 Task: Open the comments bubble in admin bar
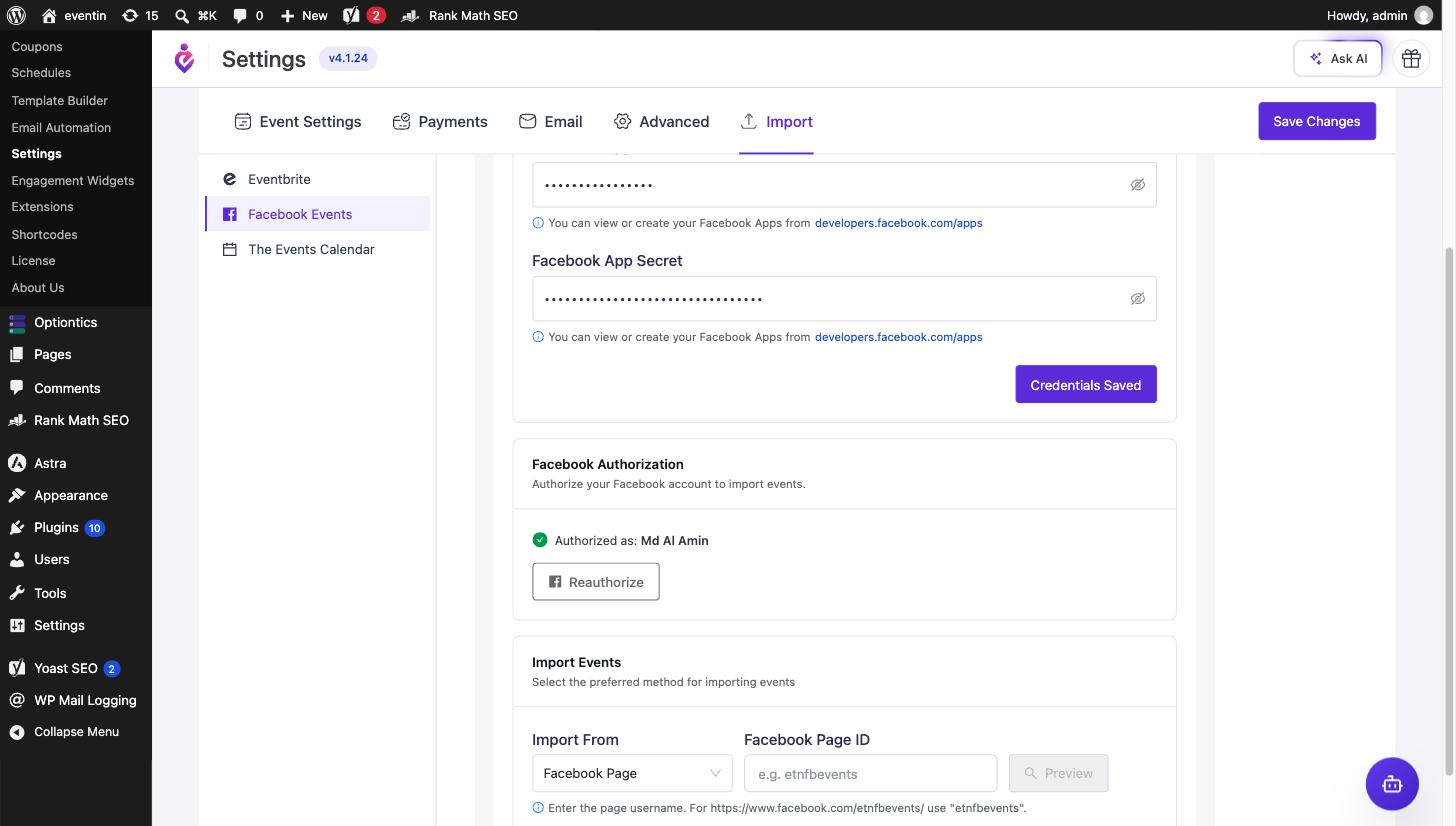(248, 15)
